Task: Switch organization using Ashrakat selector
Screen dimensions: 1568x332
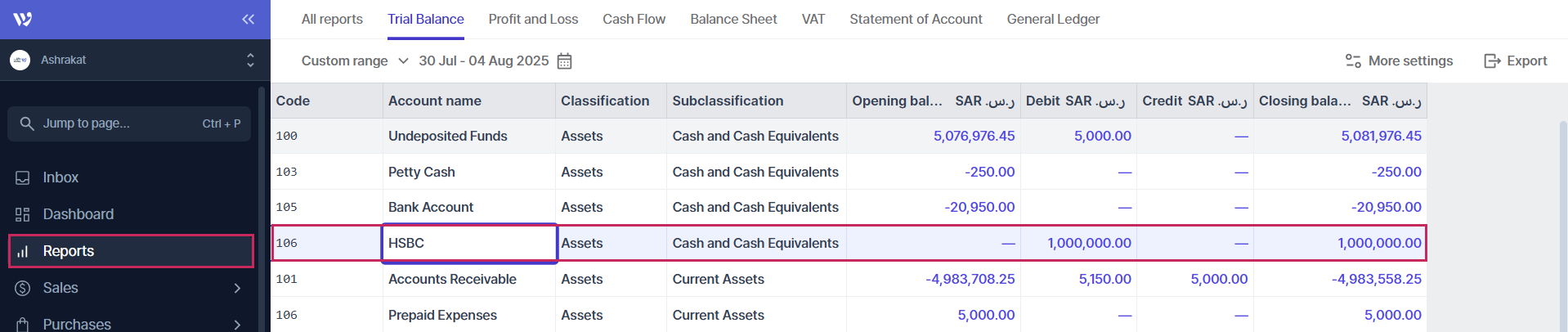Action: [131, 60]
